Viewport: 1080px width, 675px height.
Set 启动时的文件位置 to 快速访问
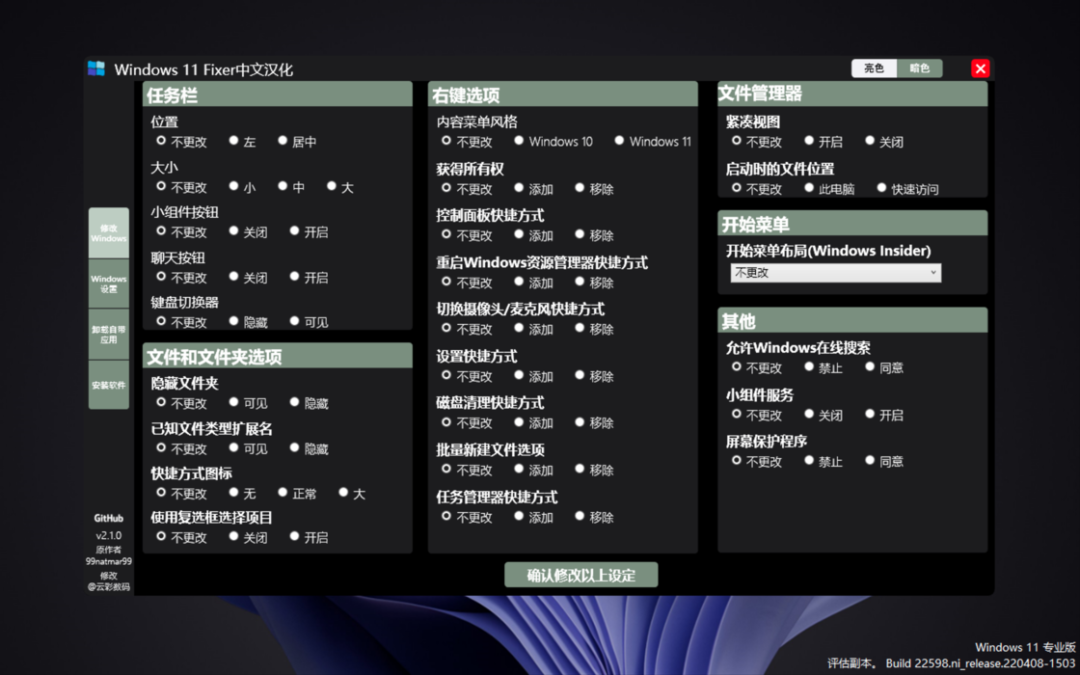[908, 189]
